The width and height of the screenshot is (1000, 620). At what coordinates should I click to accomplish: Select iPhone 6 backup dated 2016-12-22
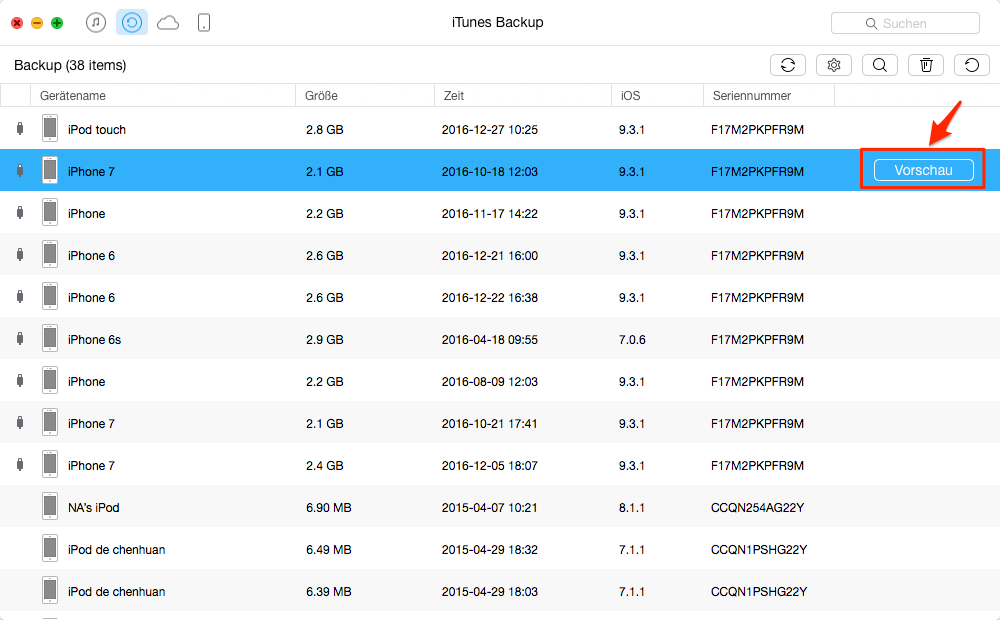500,297
